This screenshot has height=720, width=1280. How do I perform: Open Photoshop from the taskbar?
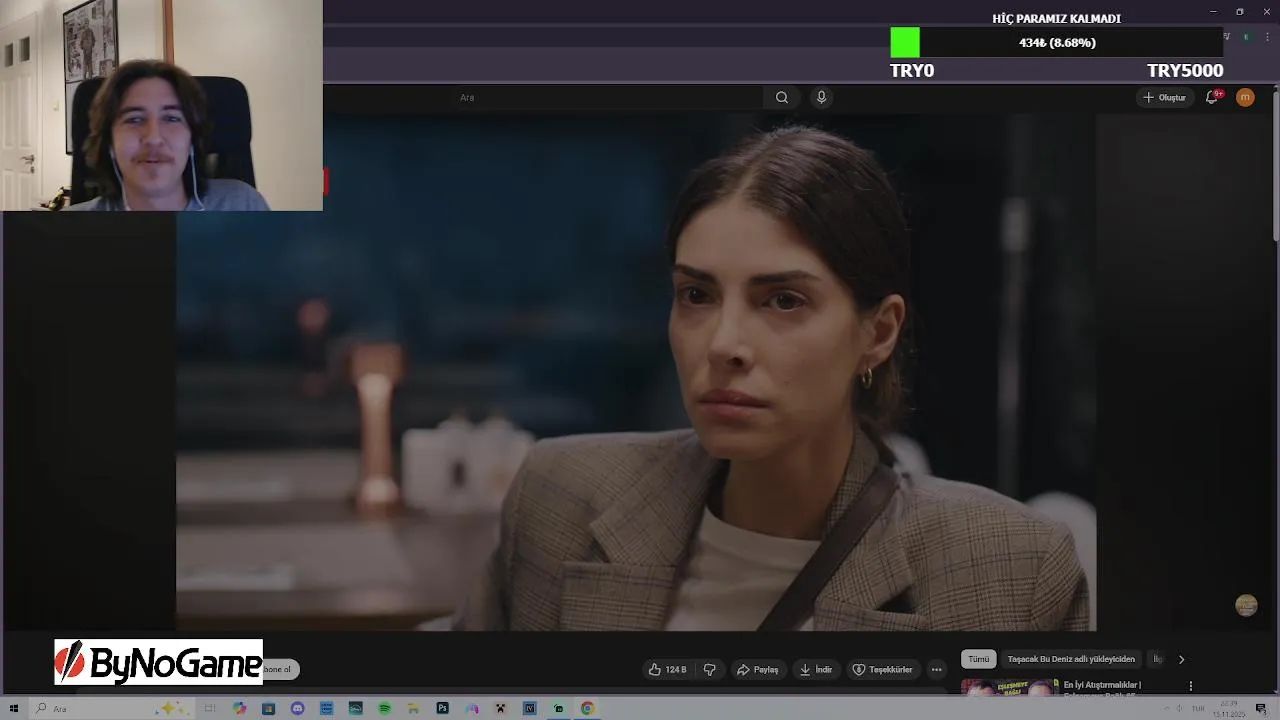tap(442, 708)
